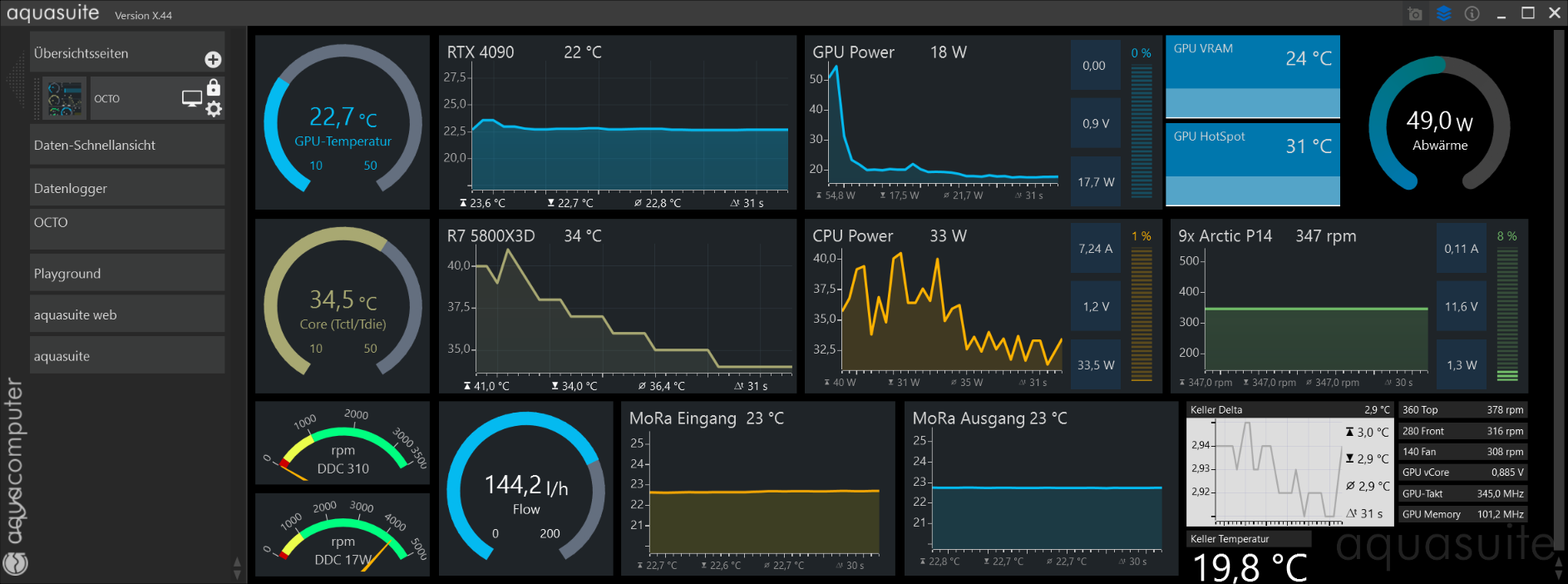This screenshot has height=584, width=1568.
Task: Click the Keller Delta chart
Action: coord(1289,464)
